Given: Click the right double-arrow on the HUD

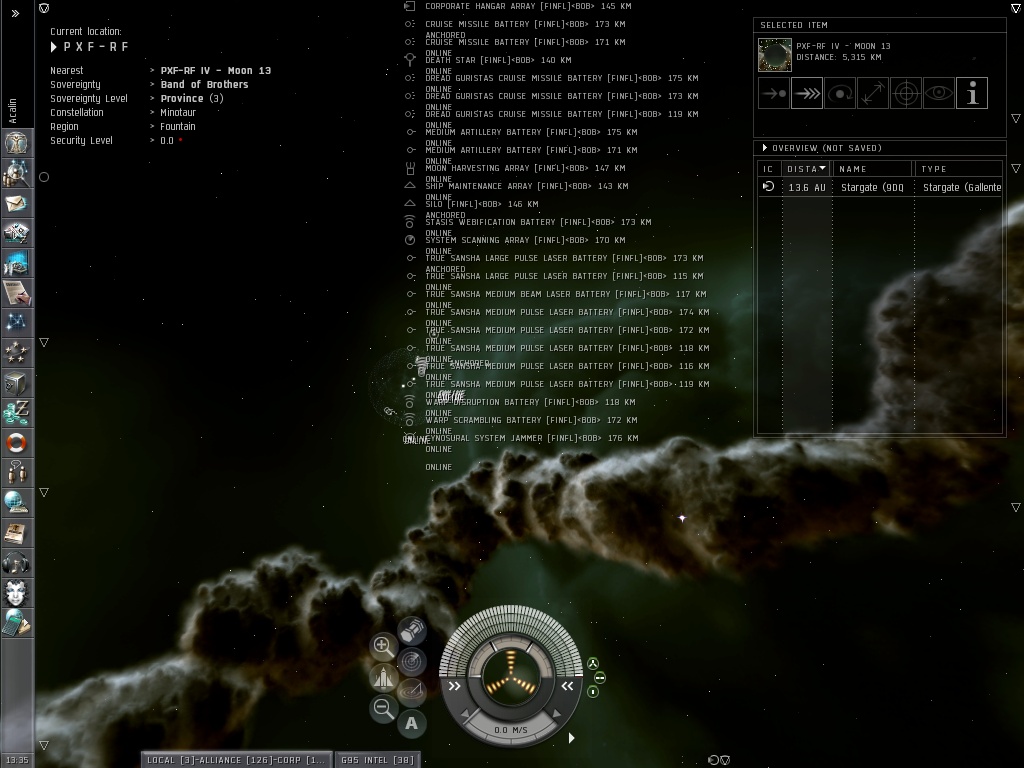Looking at the screenshot, I should click(567, 686).
